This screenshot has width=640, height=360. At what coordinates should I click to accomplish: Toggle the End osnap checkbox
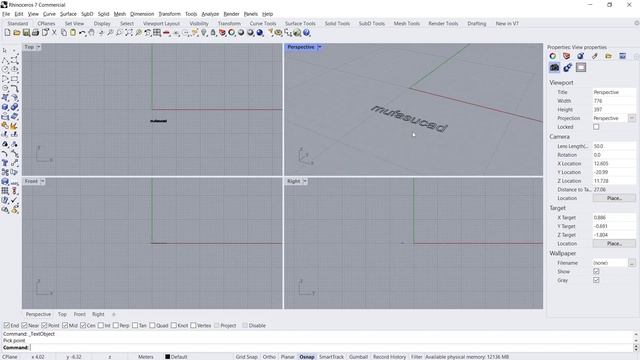(7, 325)
